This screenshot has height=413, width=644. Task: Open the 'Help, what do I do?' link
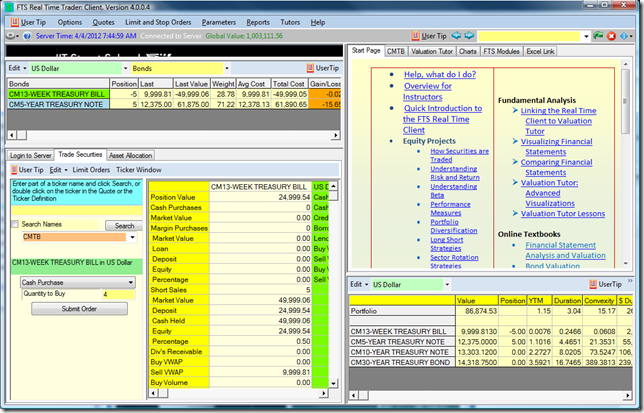coord(440,74)
